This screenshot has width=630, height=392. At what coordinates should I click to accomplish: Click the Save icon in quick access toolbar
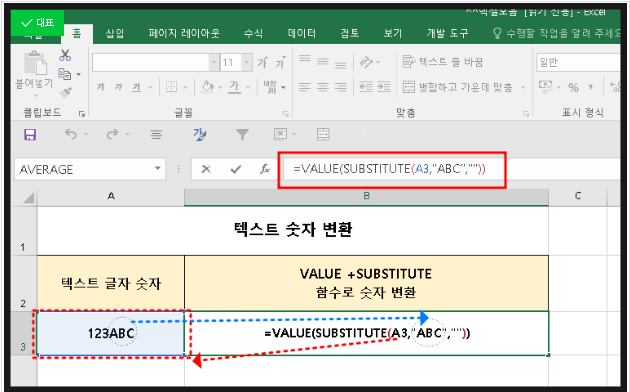click(x=30, y=135)
